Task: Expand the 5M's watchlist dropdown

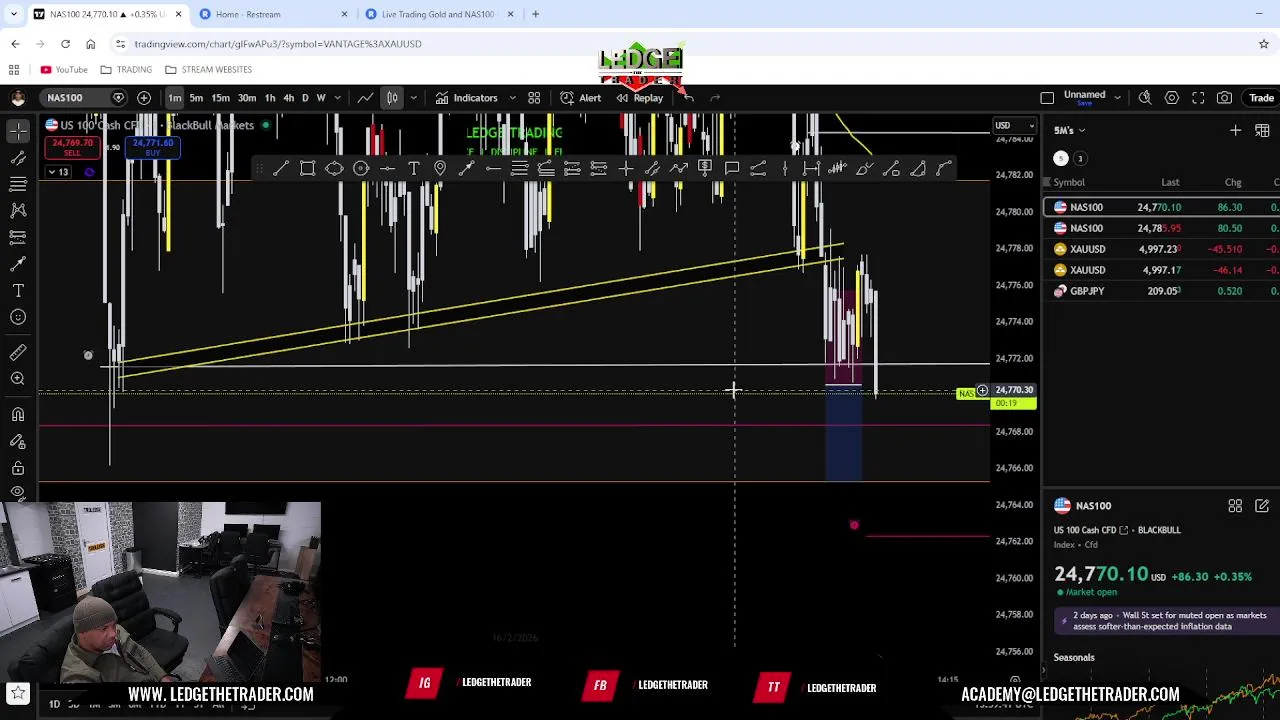Action: (x=1069, y=130)
